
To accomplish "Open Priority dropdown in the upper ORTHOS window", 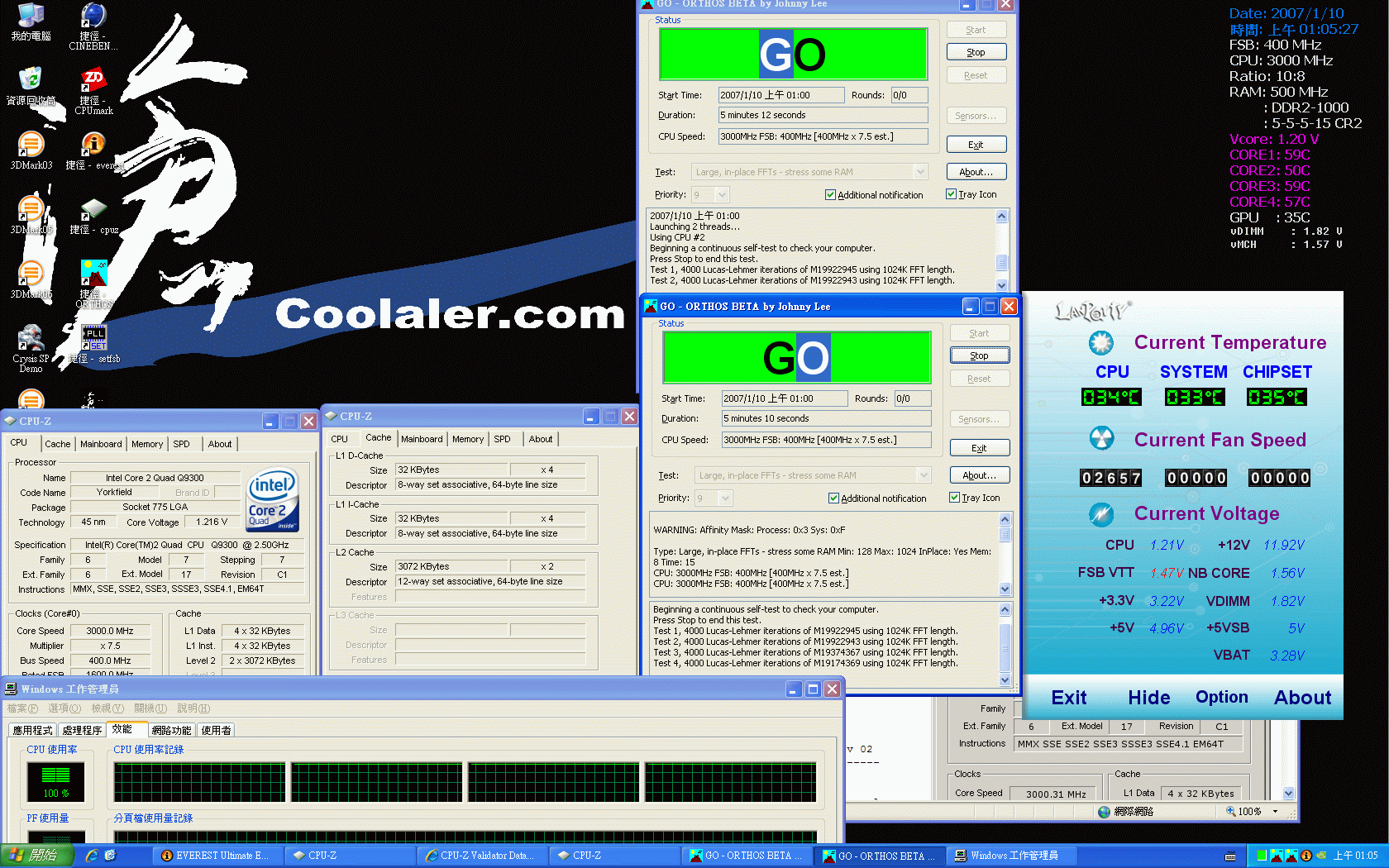I will (722, 195).
